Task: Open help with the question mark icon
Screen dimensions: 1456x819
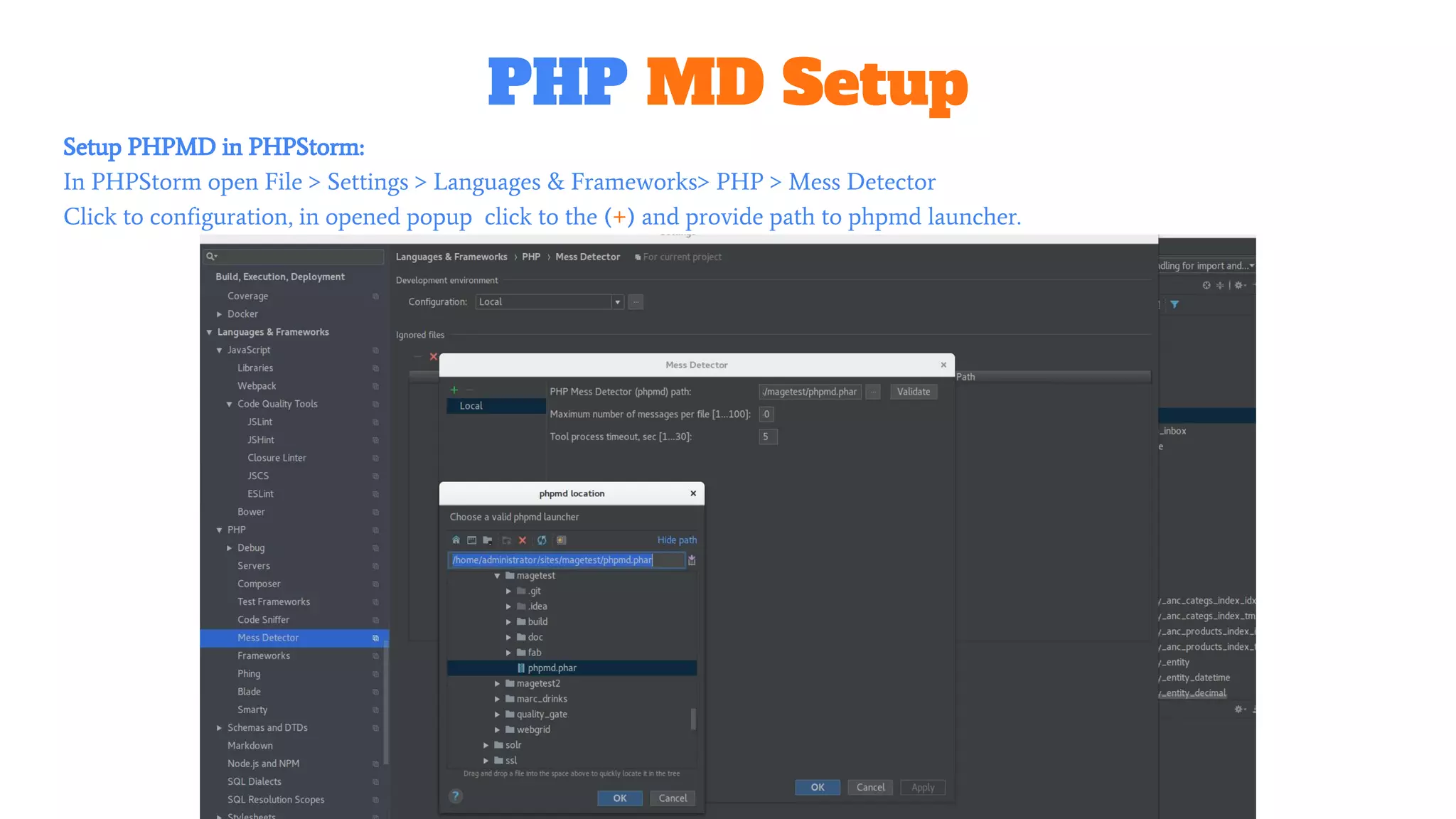Action: pyautogui.click(x=456, y=796)
